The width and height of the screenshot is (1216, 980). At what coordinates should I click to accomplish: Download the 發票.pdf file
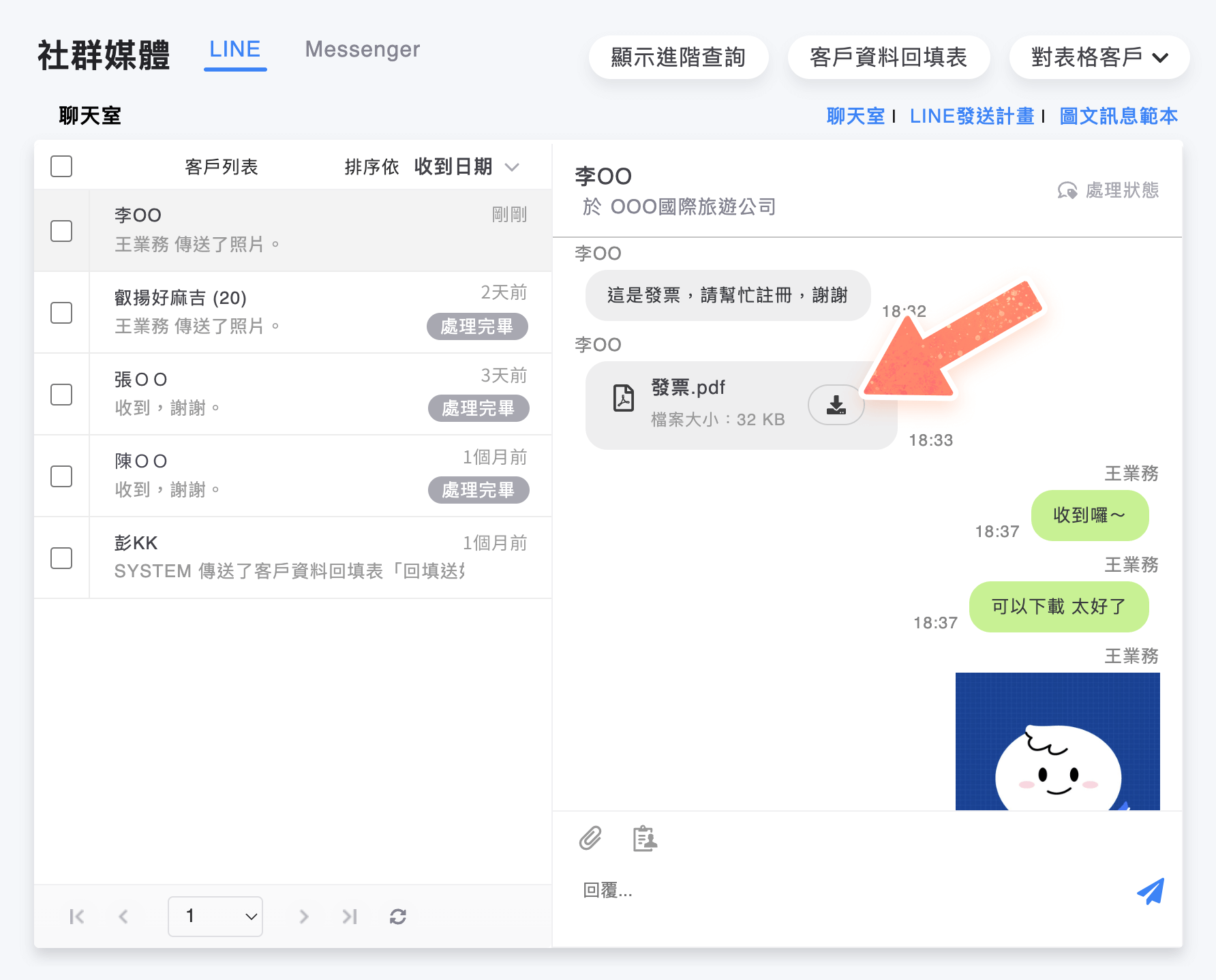(836, 405)
